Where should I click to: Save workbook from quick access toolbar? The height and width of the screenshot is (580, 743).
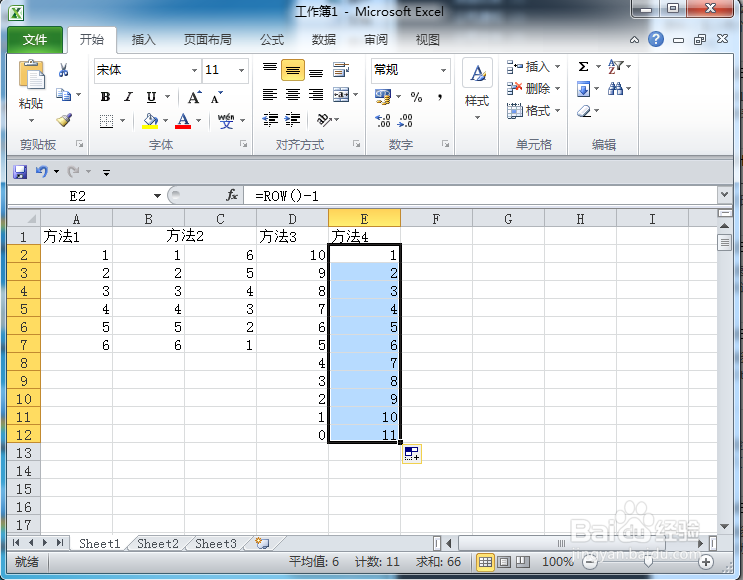20,172
